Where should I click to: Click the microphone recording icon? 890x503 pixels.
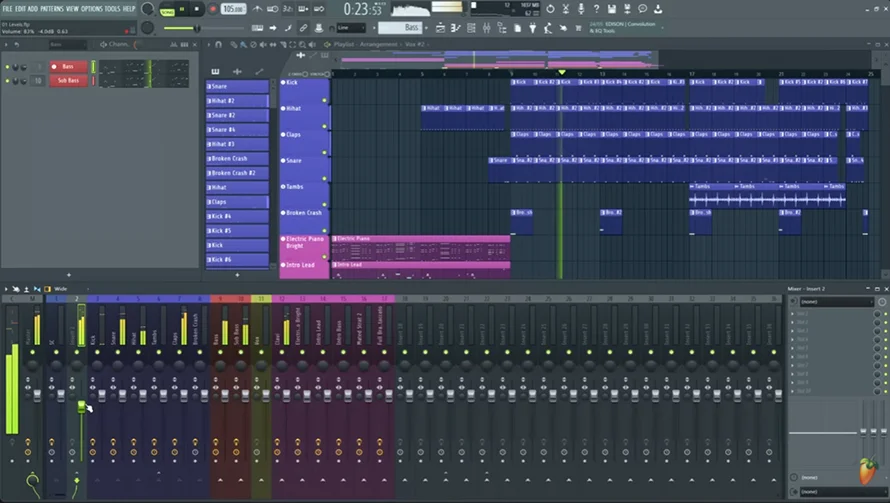(581, 9)
